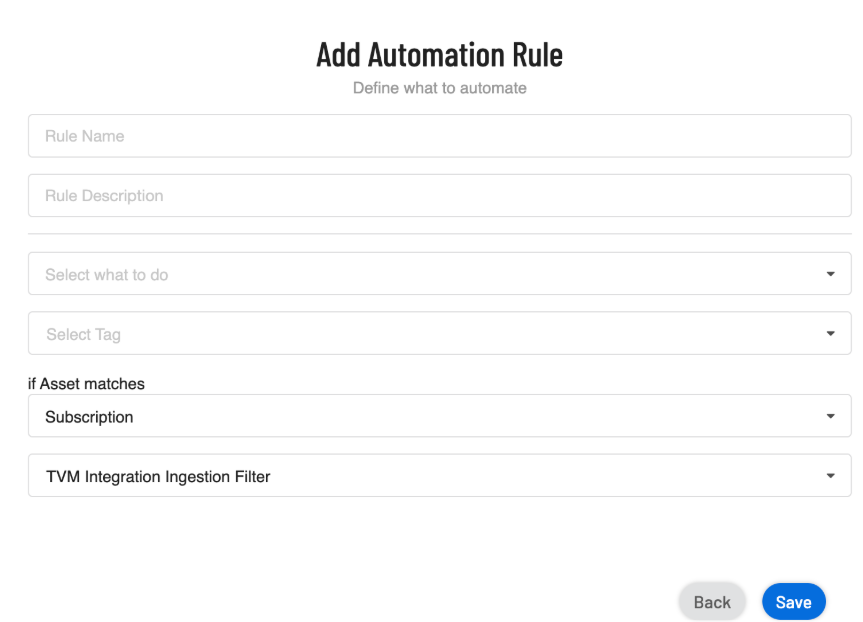This screenshot has height=622, width=863.
Task: Click the "if Asset matches" label
Action: click(86, 384)
